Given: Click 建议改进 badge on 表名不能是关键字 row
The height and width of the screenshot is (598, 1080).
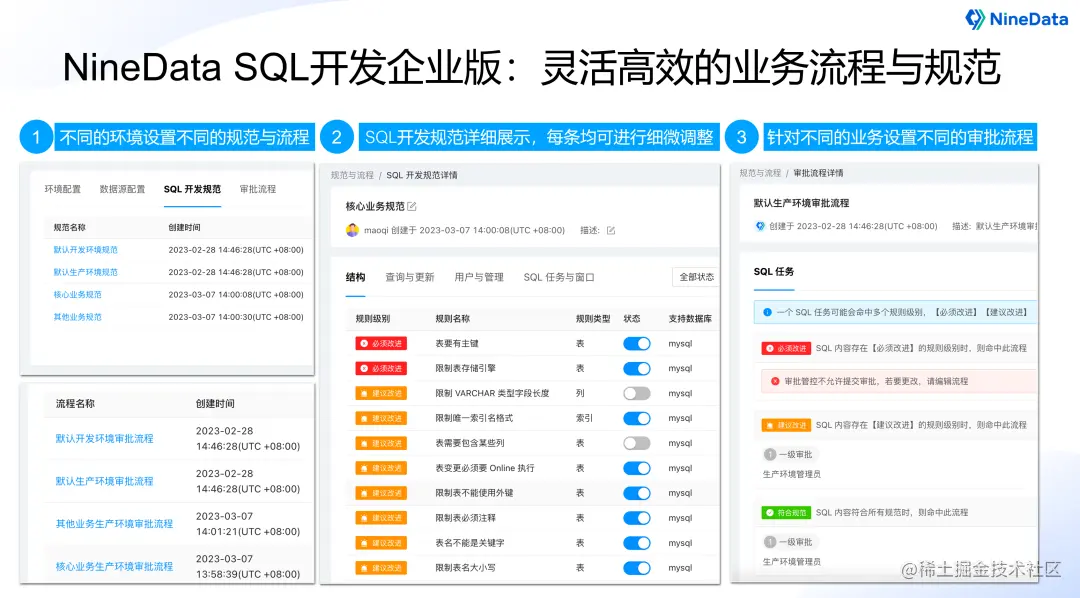Looking at the screenshot, I should [381, 543].
